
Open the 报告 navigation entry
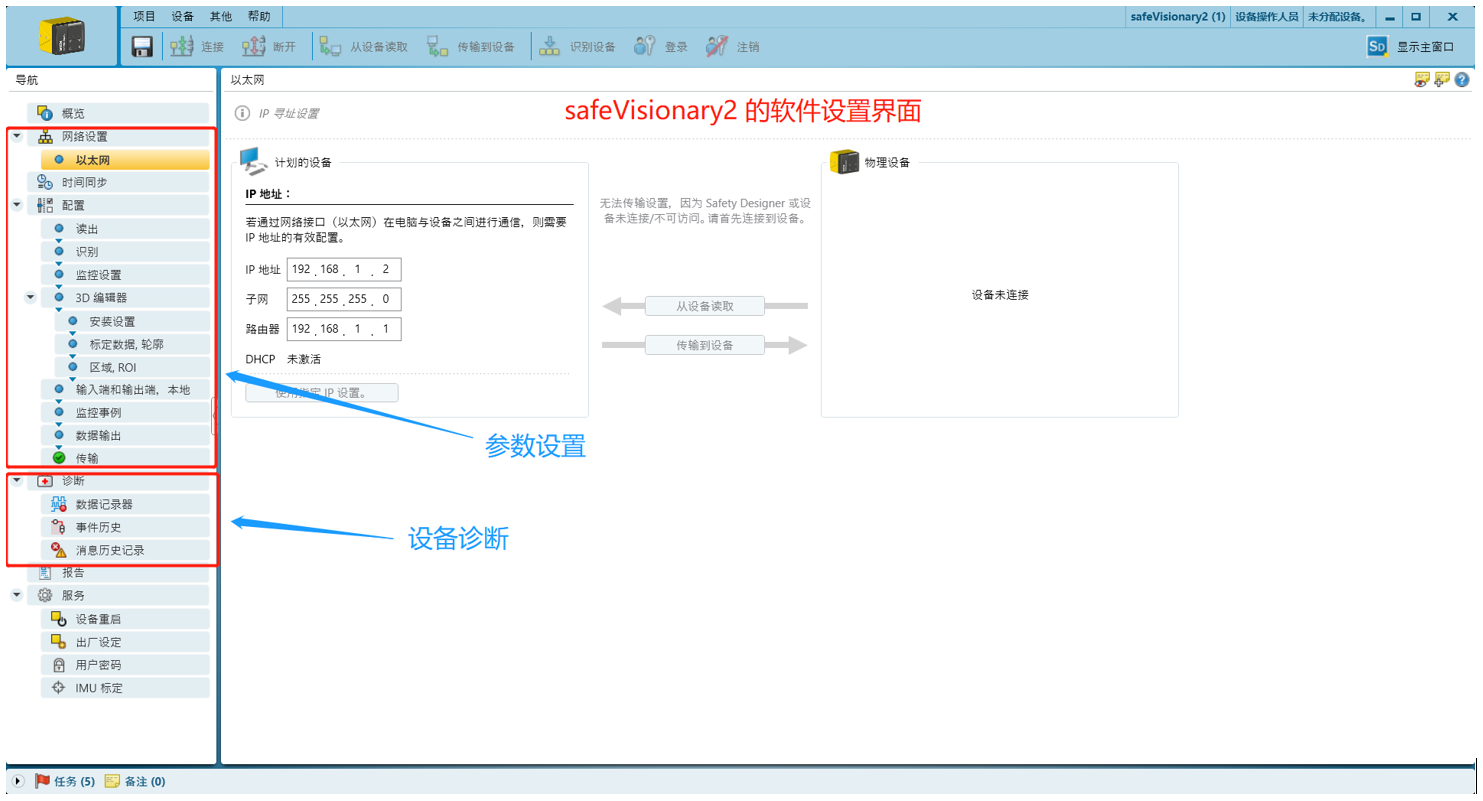pyautogui.click(x=118, y=573)
